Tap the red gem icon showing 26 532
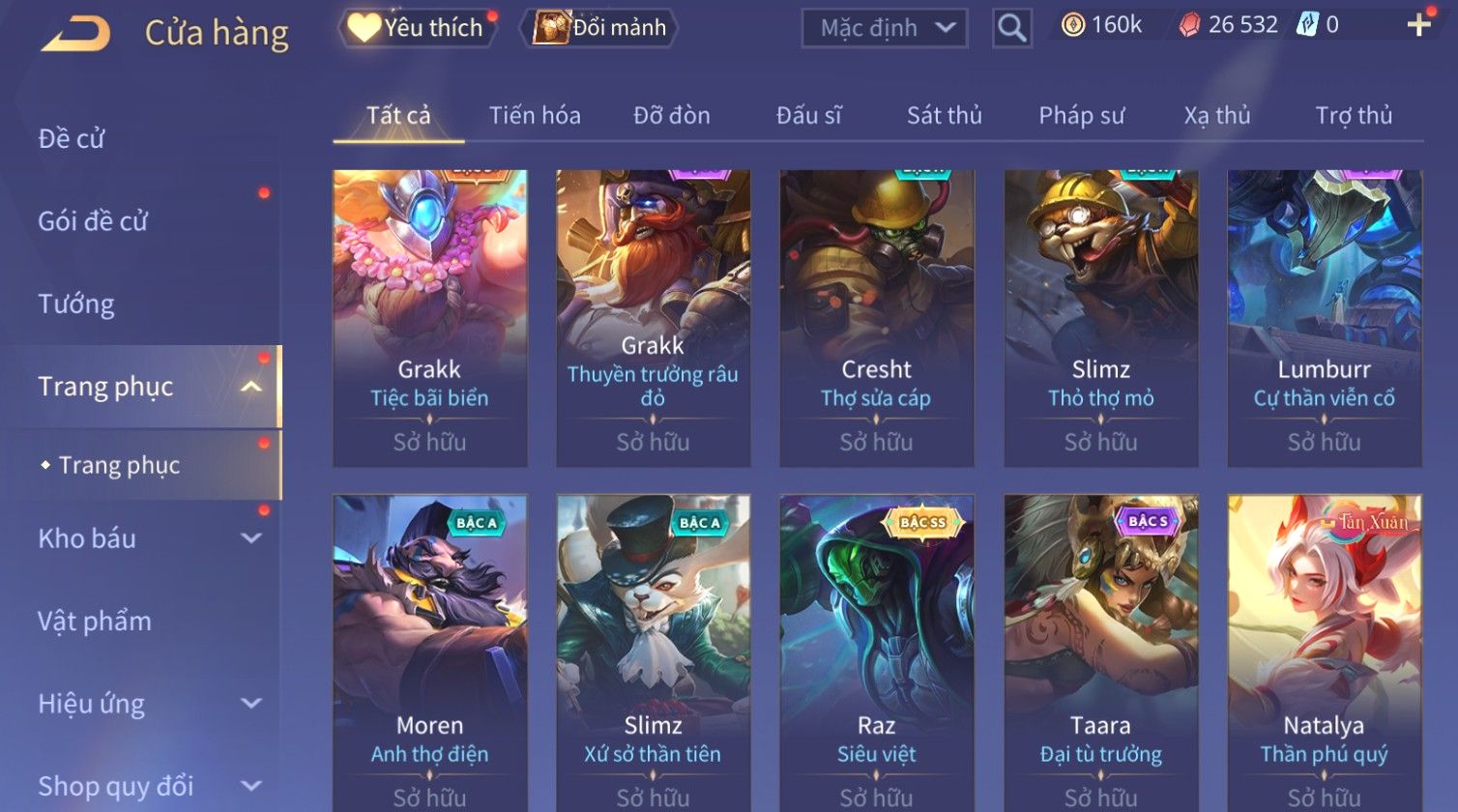The height and width of the screenshot is (812, 1458). coord(1189,25)
